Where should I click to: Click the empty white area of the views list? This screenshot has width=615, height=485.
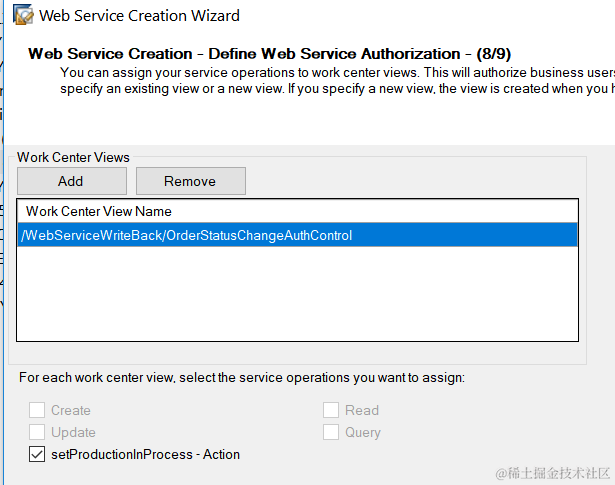[x=297, y=293]
